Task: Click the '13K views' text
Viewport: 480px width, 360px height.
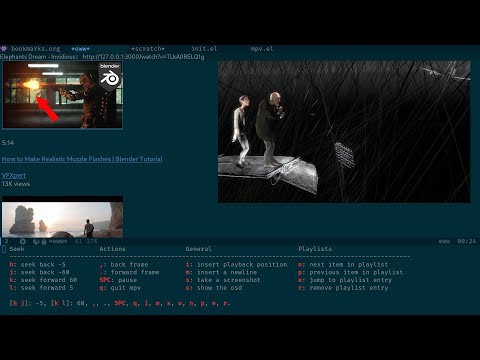Action: point(16,184)
